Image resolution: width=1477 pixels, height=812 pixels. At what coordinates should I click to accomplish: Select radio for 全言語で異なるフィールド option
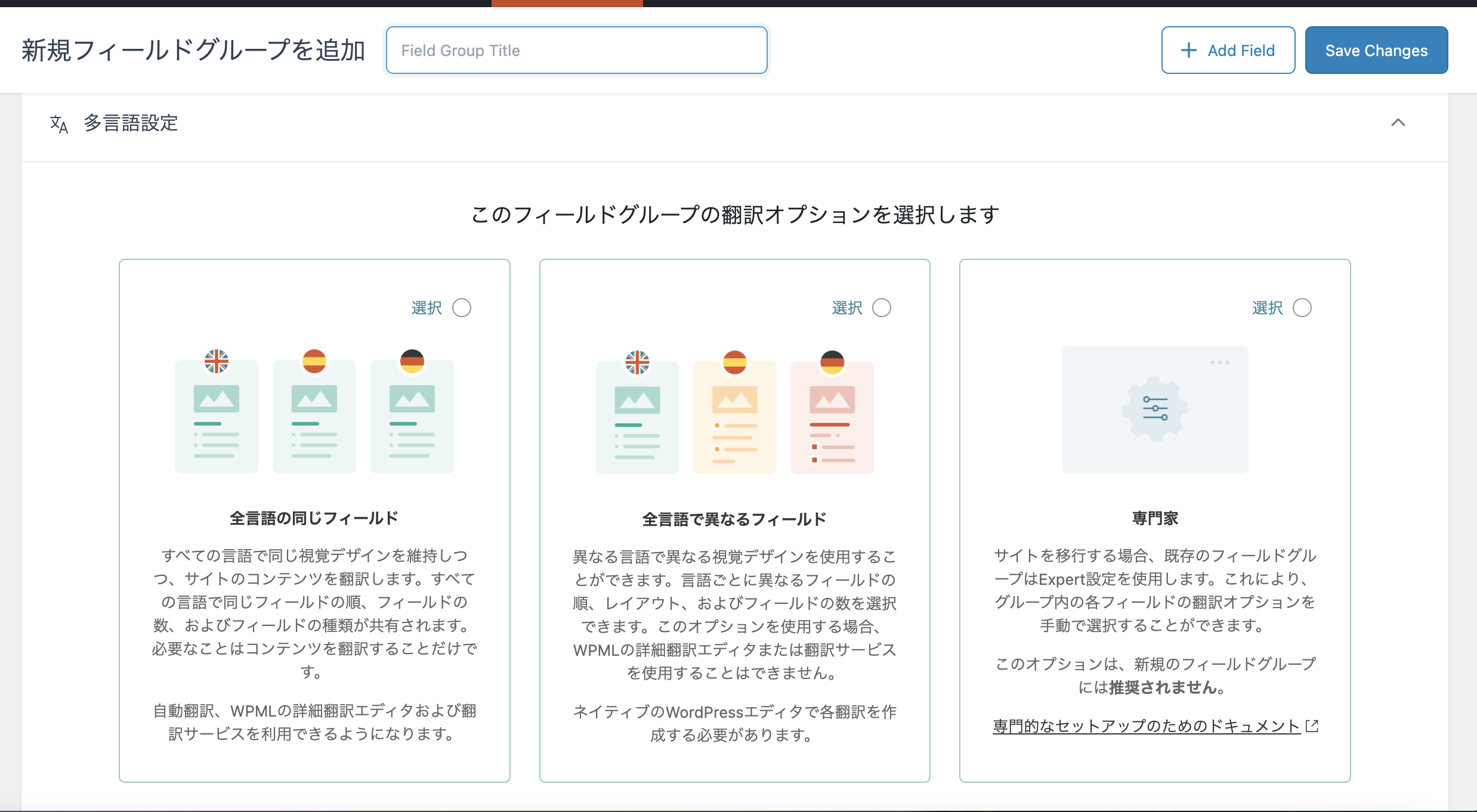click(x=882, y=308)
